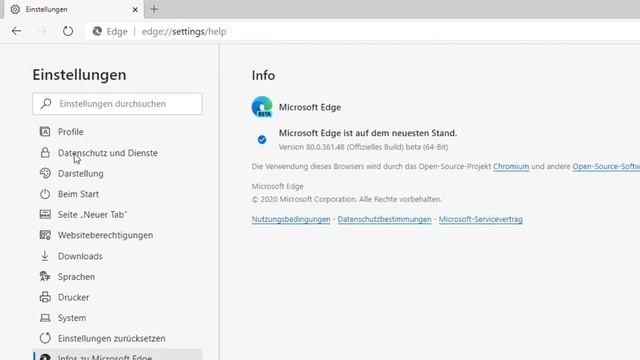Screen dimensions: 640x360
Task: Select the Einstellungen browser tab
Action: tap(73, 9)
